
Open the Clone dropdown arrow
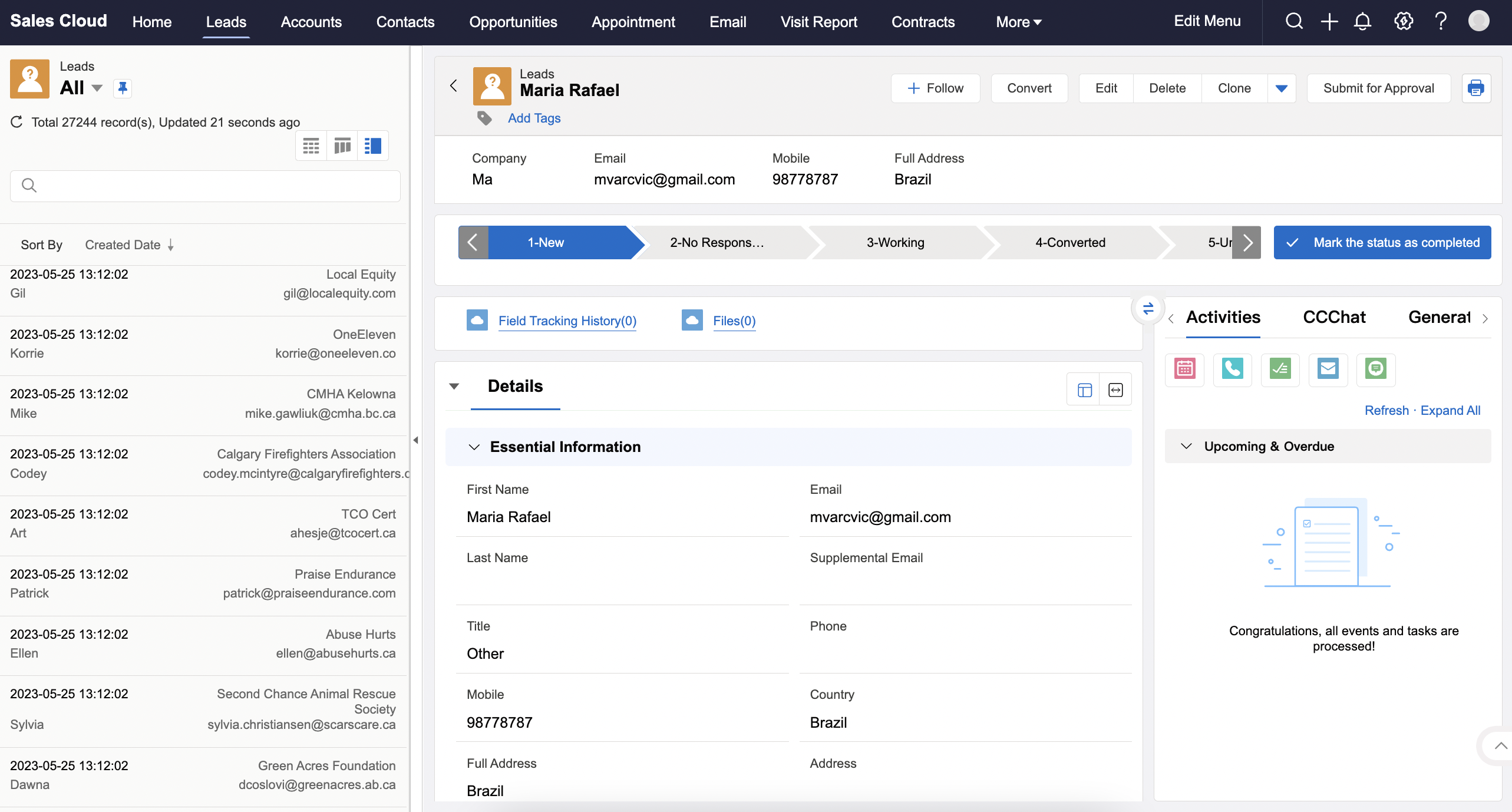[1281, 88]
